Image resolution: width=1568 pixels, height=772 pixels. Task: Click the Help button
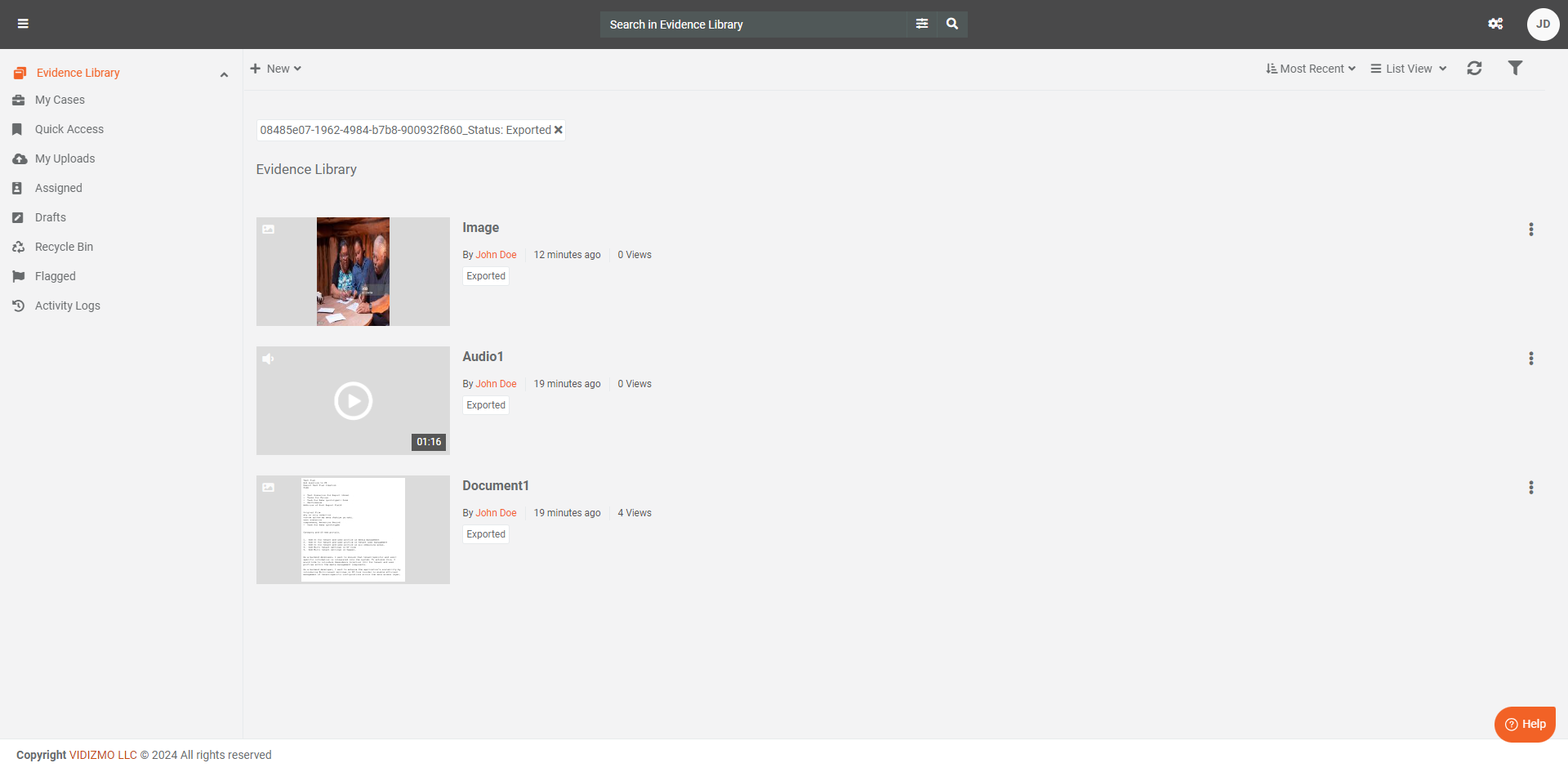tap(1525, 724)
